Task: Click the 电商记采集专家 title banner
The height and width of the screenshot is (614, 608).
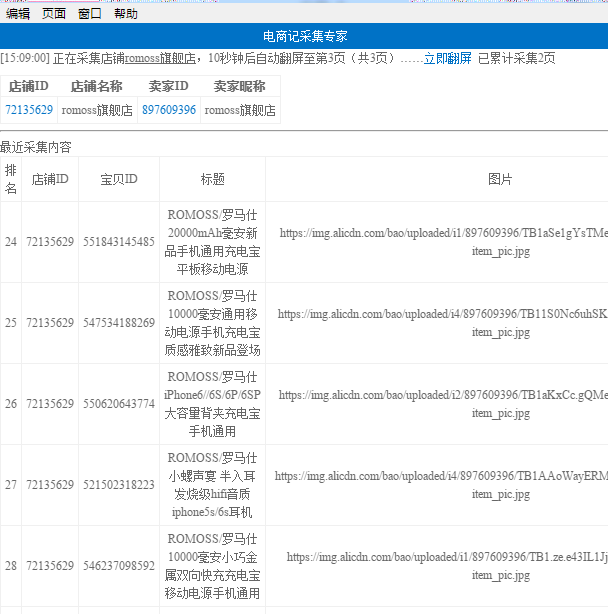Action: coord(304,36)
